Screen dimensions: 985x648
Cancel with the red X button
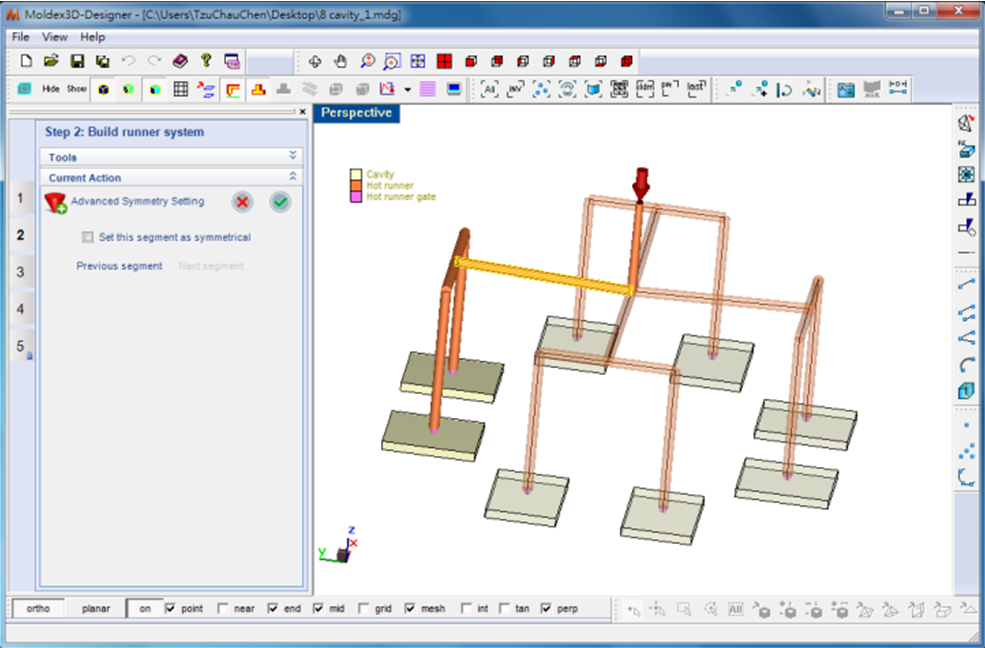[242, 202]
